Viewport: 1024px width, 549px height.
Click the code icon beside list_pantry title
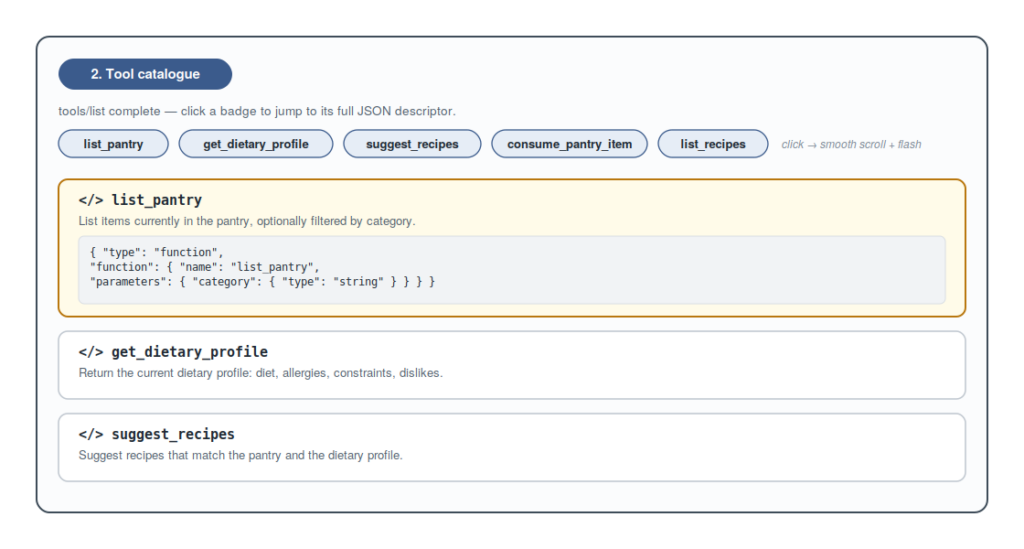[x=91, y=200]
